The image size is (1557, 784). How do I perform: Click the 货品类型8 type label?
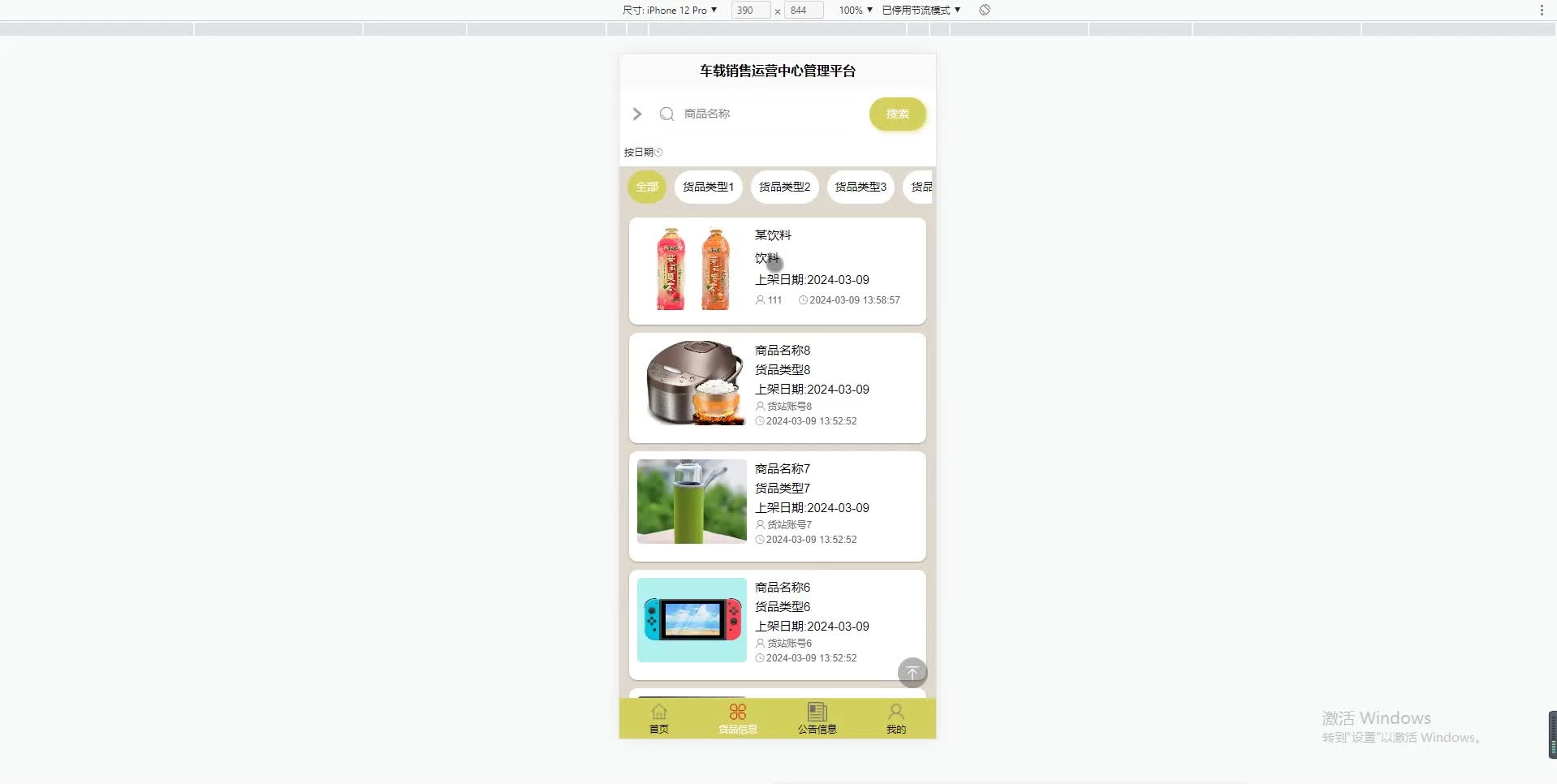coord(783,370)
